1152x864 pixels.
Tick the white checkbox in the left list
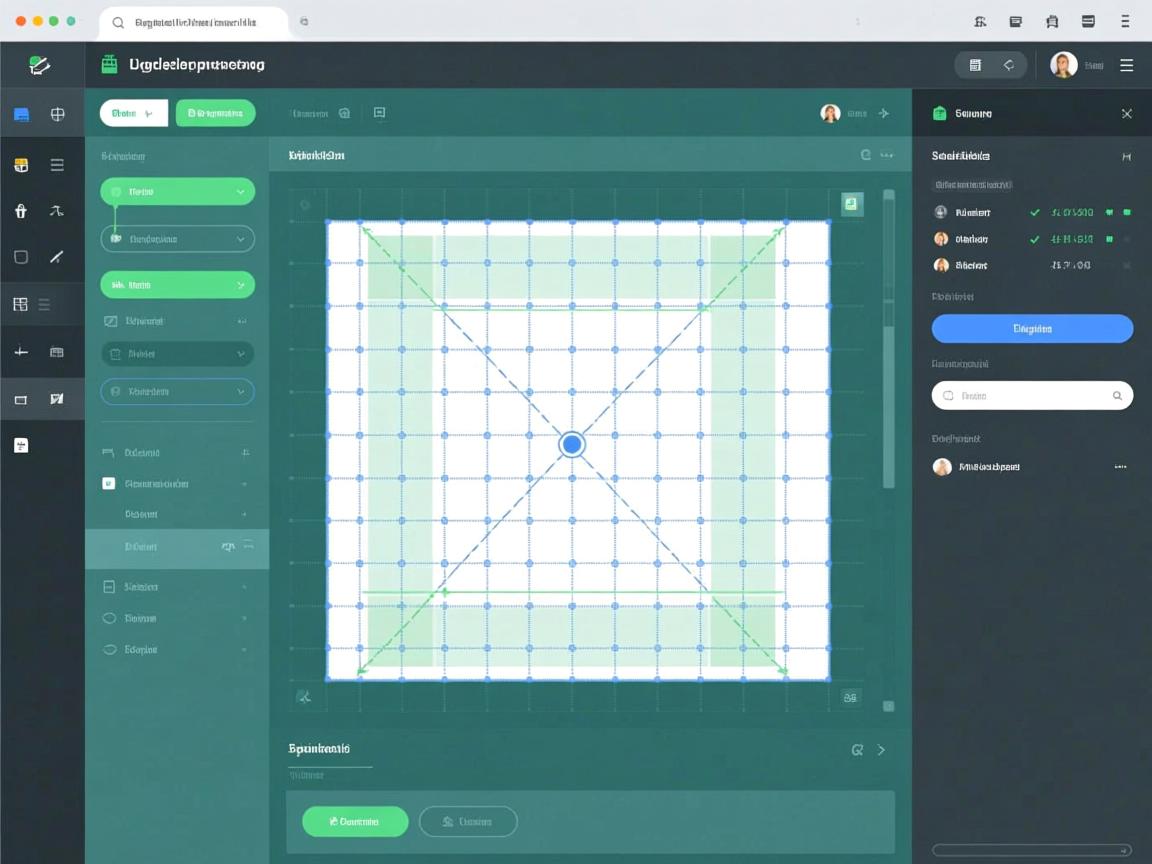point(109,484)
